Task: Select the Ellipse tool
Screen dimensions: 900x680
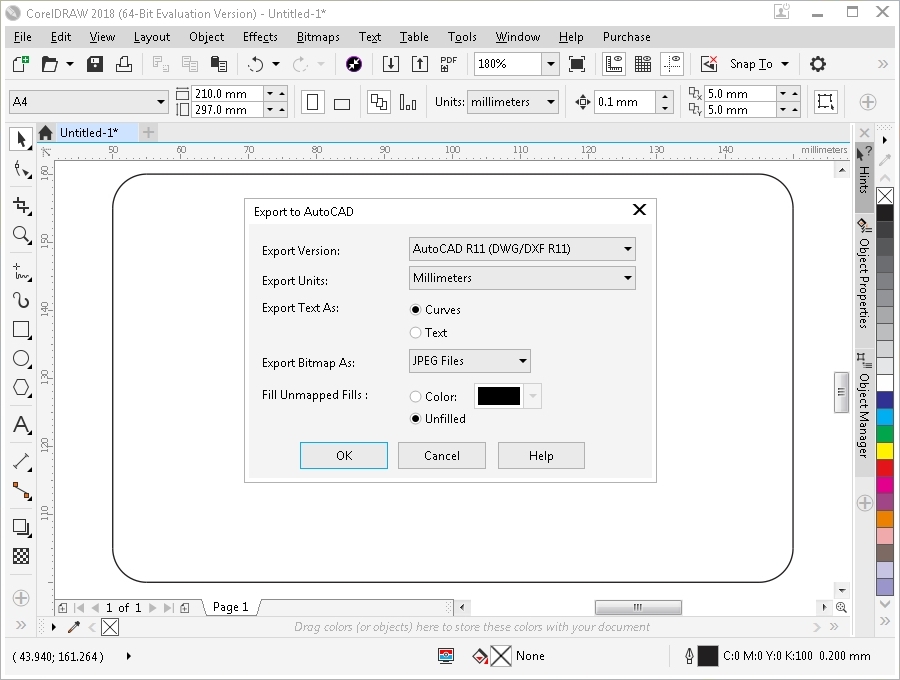Action: pyautogui.click(x=21, y=359)
